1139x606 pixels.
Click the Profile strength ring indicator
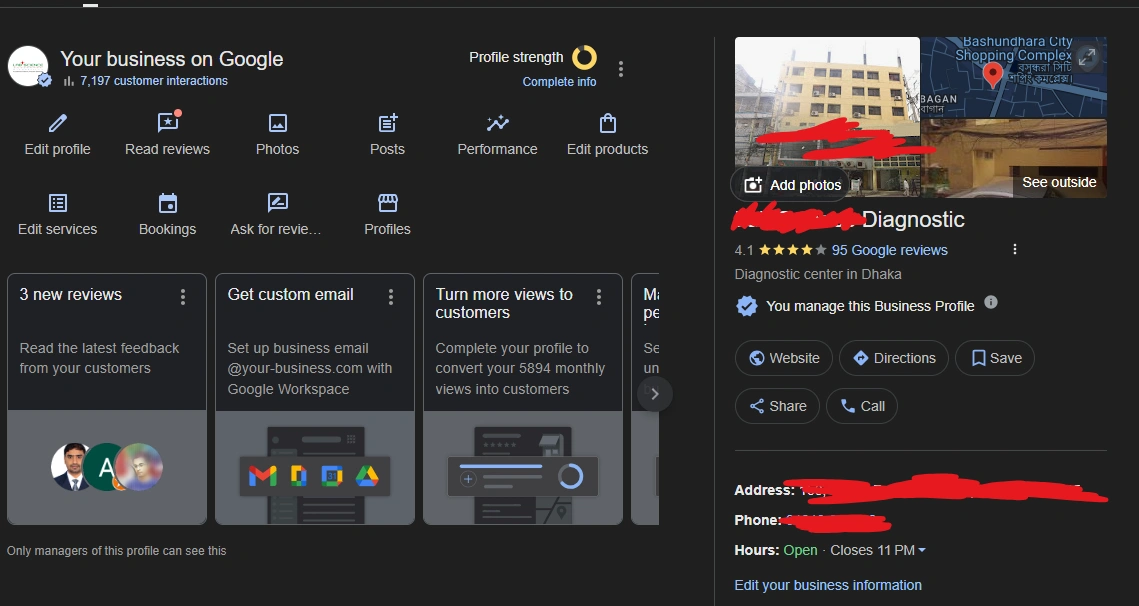pos(584,57)
